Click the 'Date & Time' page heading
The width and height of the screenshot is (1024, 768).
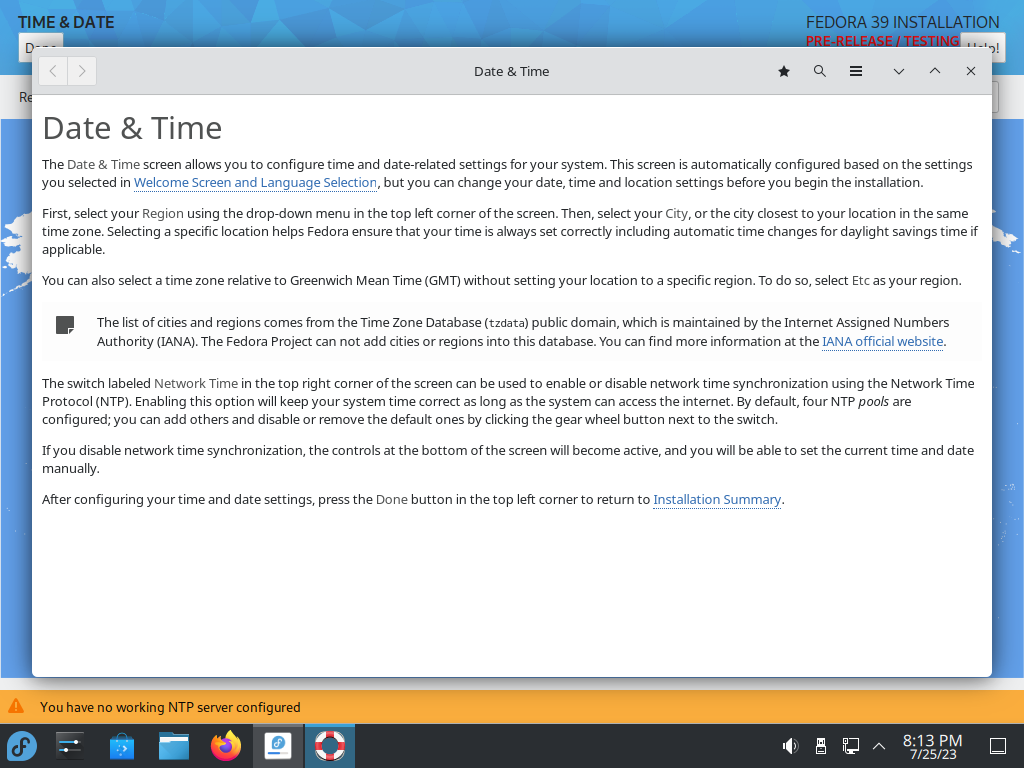132,128
